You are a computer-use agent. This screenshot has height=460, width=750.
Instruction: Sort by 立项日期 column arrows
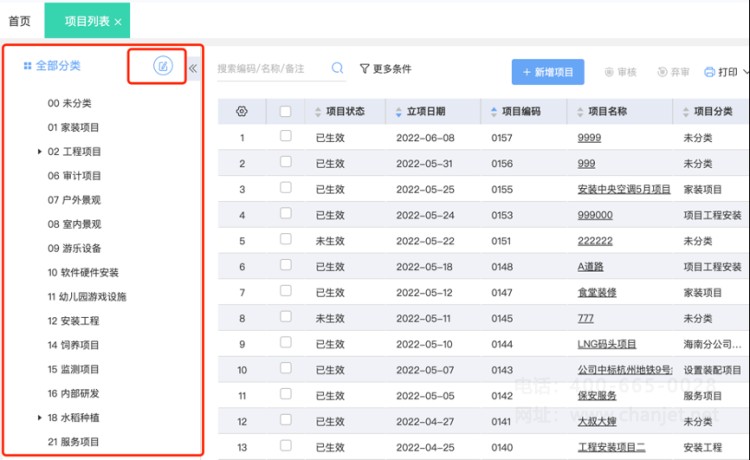click(398, 112)
